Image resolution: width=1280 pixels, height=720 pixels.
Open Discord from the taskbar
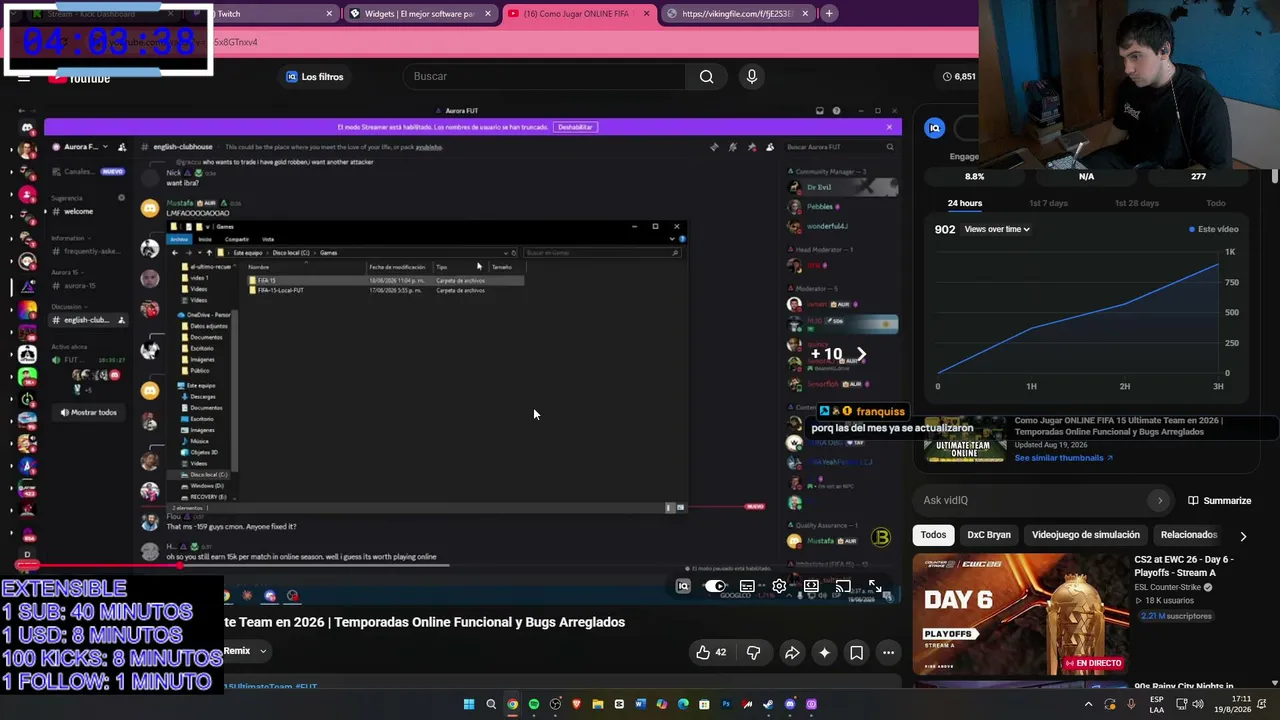tap(790, 704)
